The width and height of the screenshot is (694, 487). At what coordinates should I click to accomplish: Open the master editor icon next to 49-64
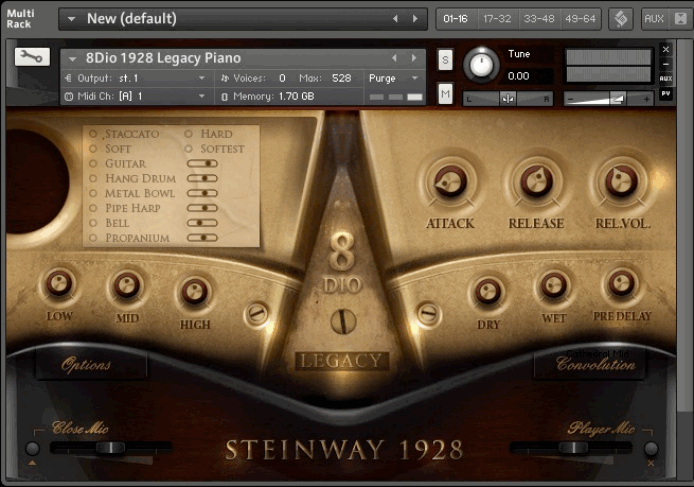[621, 19]
